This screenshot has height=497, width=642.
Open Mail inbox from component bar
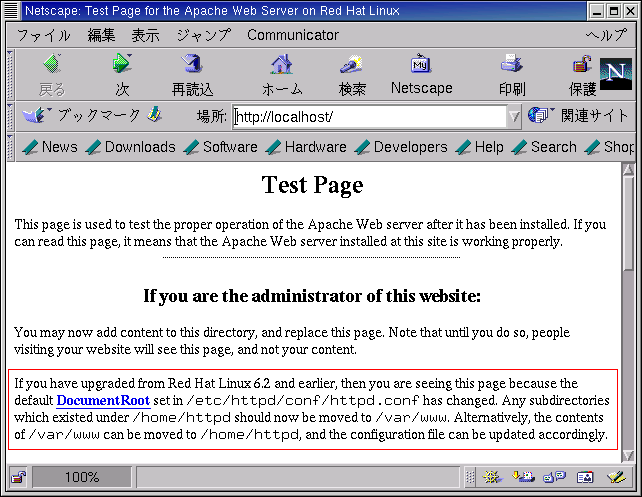click(x=523, y=477)
